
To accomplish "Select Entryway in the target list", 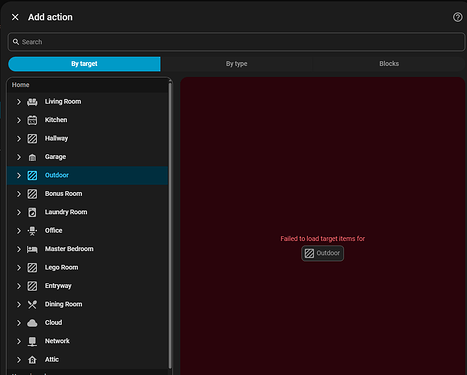I will 58,286.
